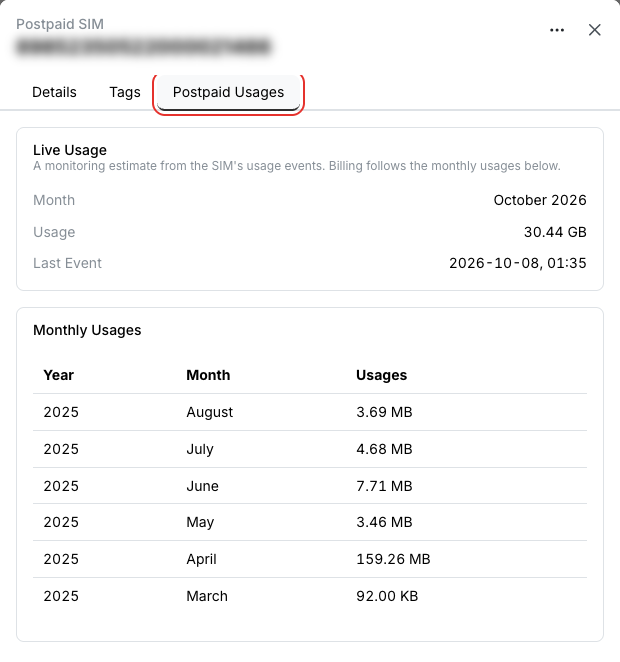620x662 pixels.
Task: Select the 3.46 MB usage cell
Action: point(384,522)
